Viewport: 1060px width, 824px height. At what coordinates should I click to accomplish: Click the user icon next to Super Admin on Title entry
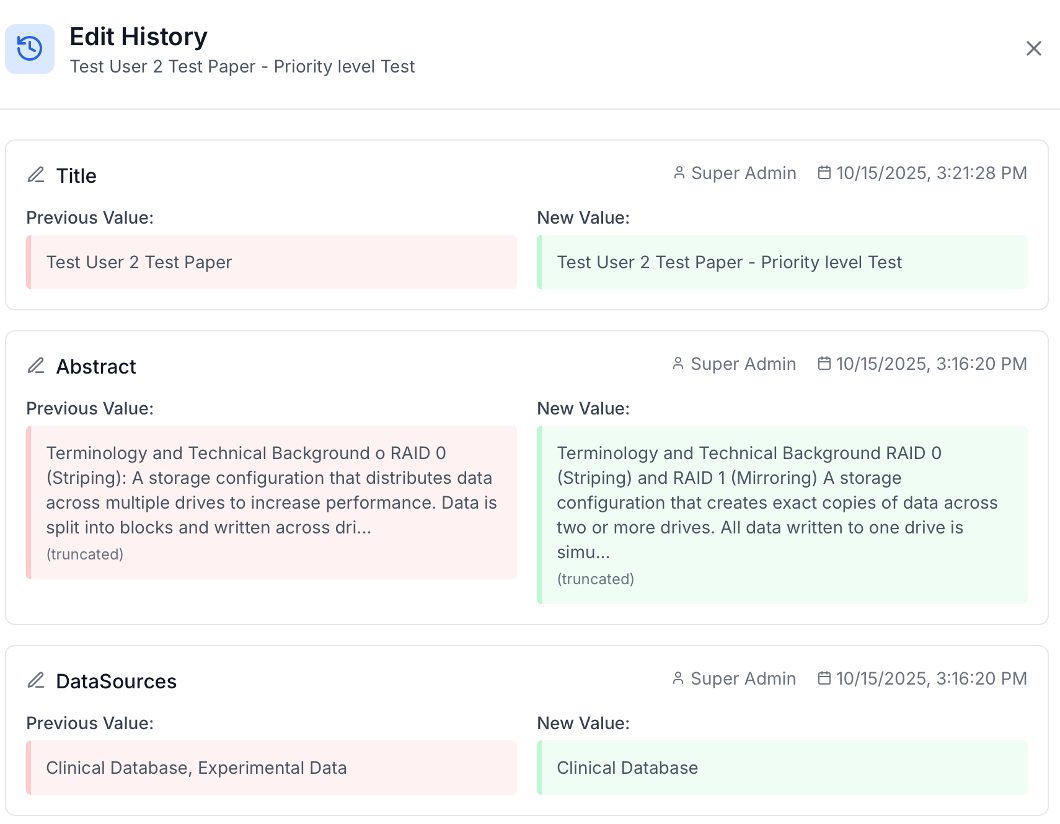point(679,172)
